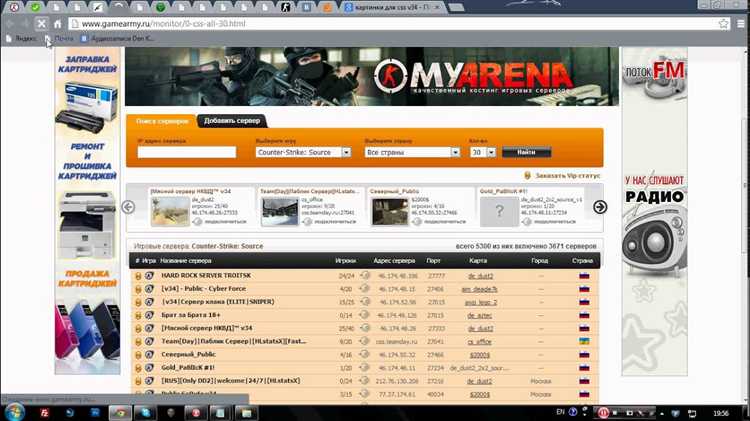Viewport: 750px width, 421px height.
Task: Click Russian flag in HARD ROCK SERVER row
Action: [584, 276]
